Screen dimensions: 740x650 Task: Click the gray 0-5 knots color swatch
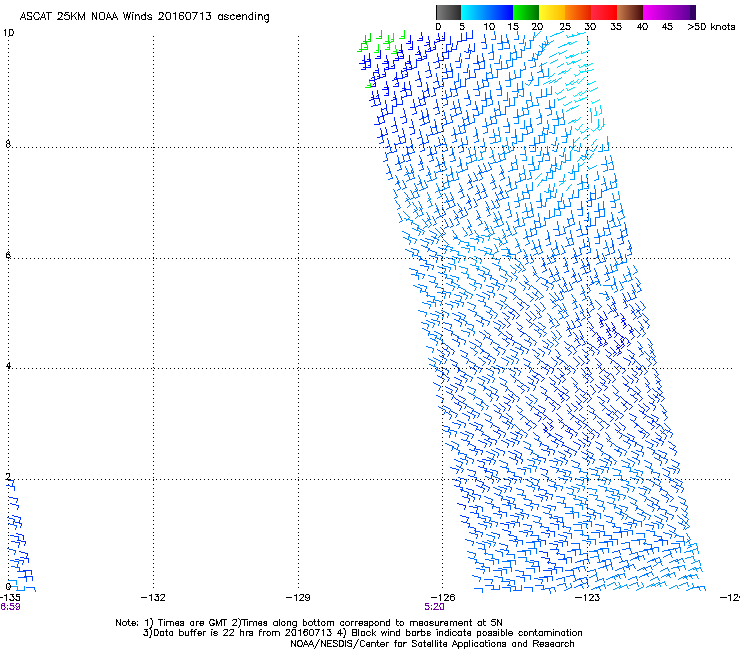[x=448, y=12]
